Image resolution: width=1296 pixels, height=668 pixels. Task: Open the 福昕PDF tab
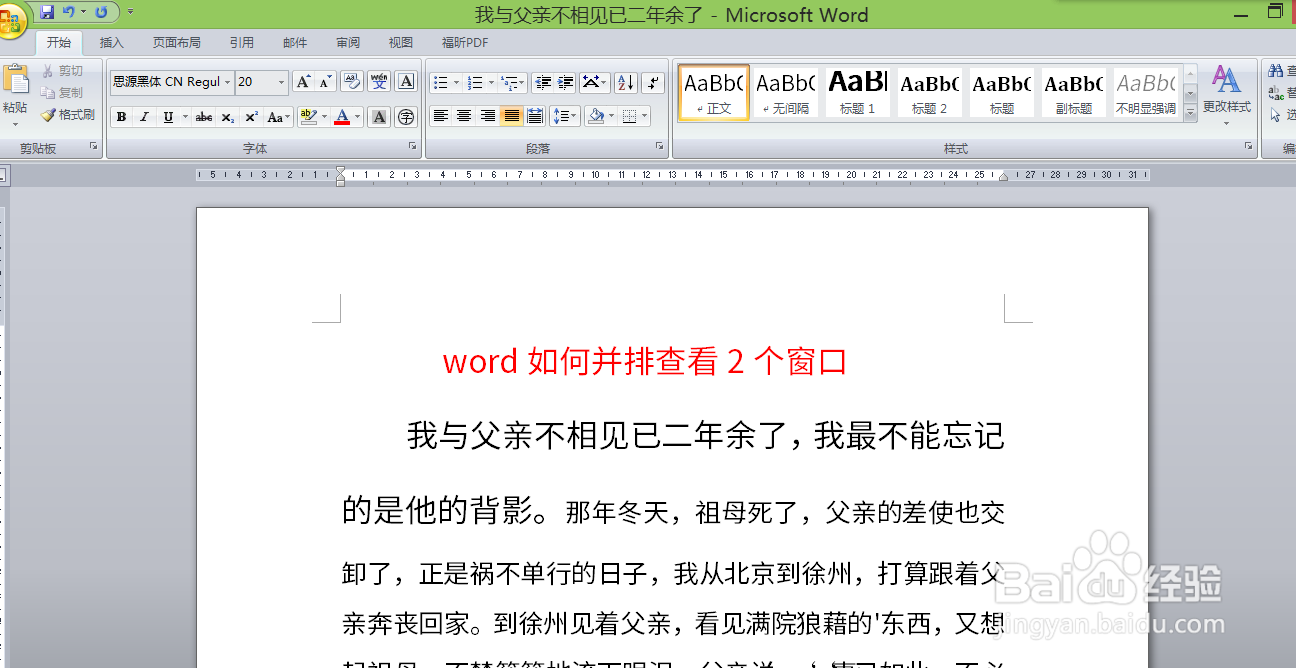coord(465,43)
